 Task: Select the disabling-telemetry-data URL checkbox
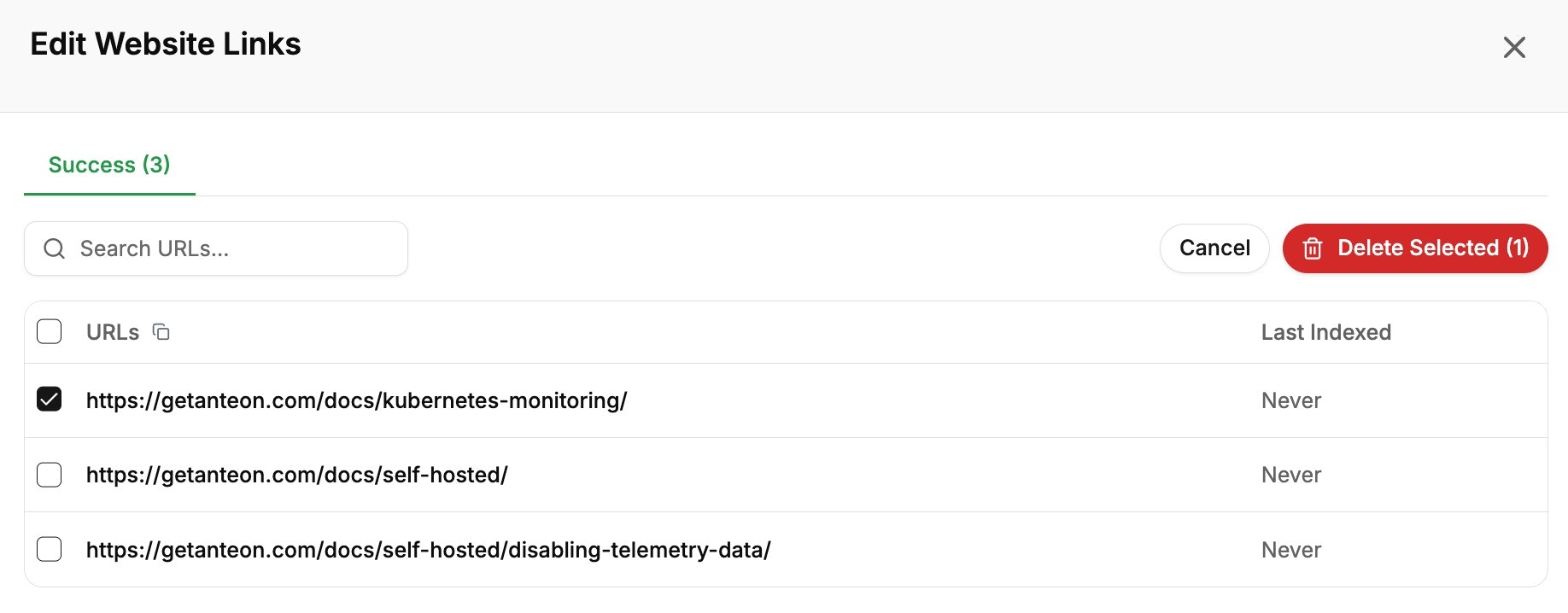pos(50,549)
